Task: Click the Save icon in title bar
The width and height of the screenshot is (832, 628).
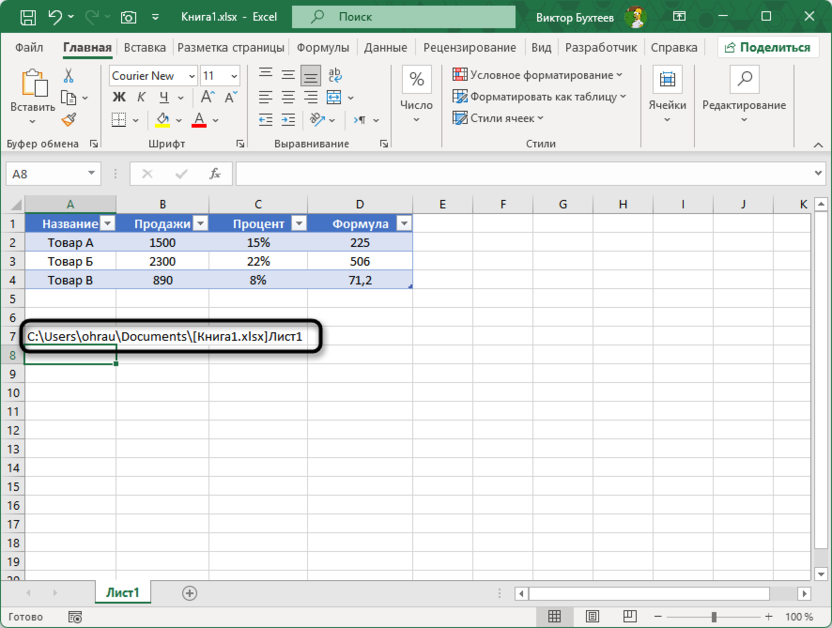Action: tap(26, 17)
